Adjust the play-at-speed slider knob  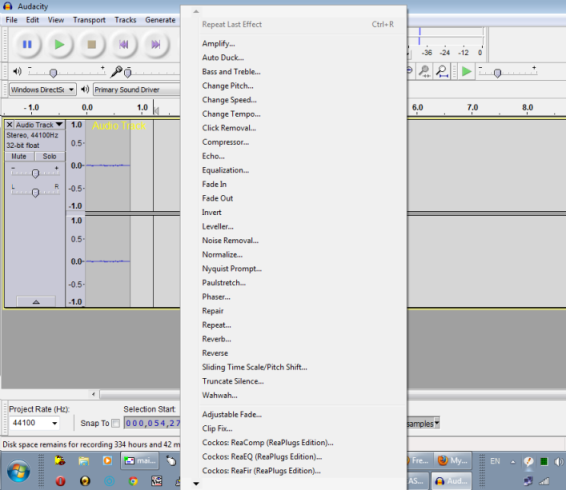(497, 73)
